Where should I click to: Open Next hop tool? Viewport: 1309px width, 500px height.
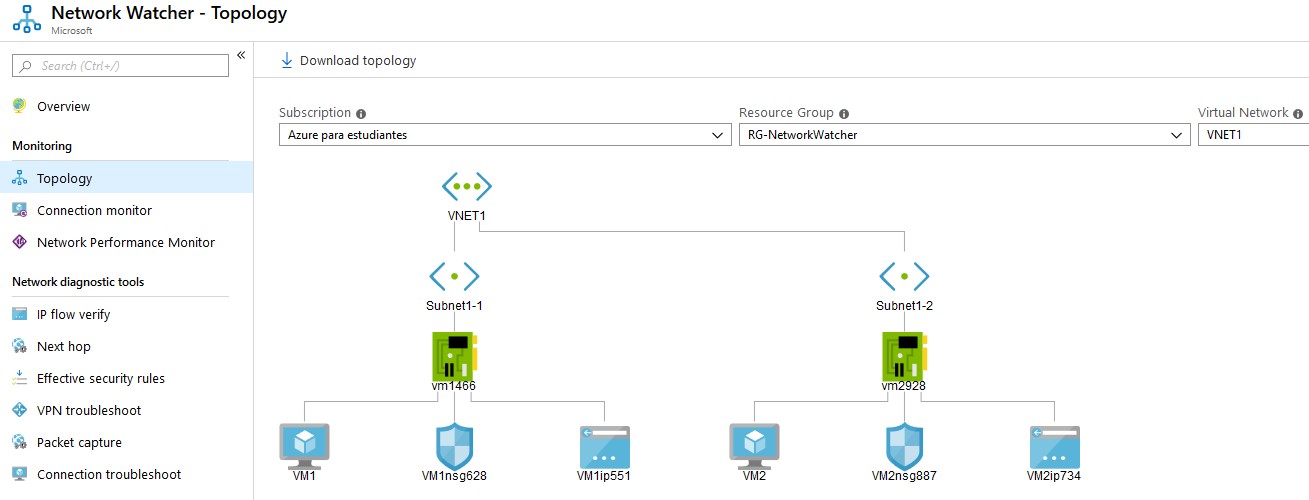126,346
